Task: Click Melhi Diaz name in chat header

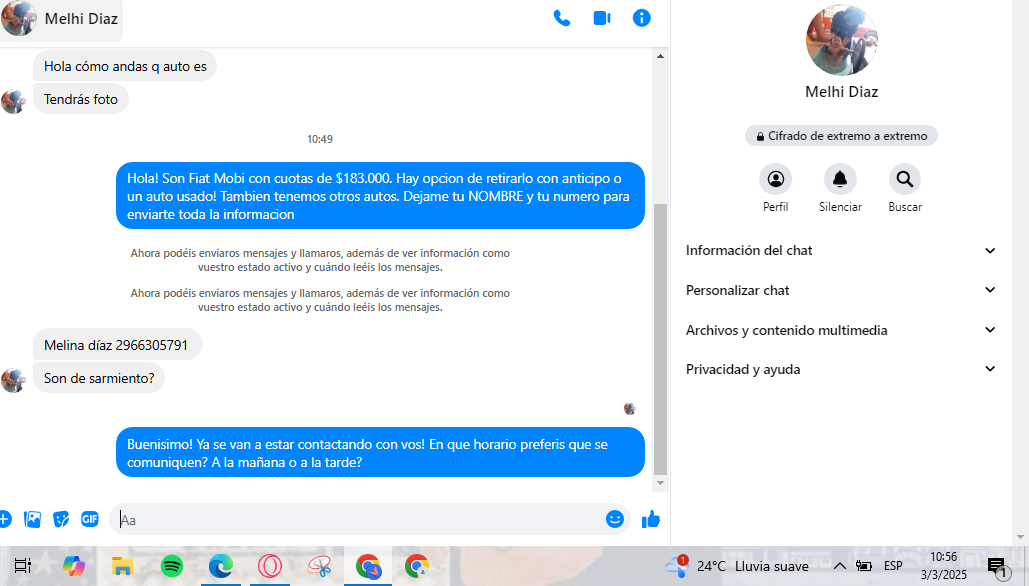Action: [82, 19]
